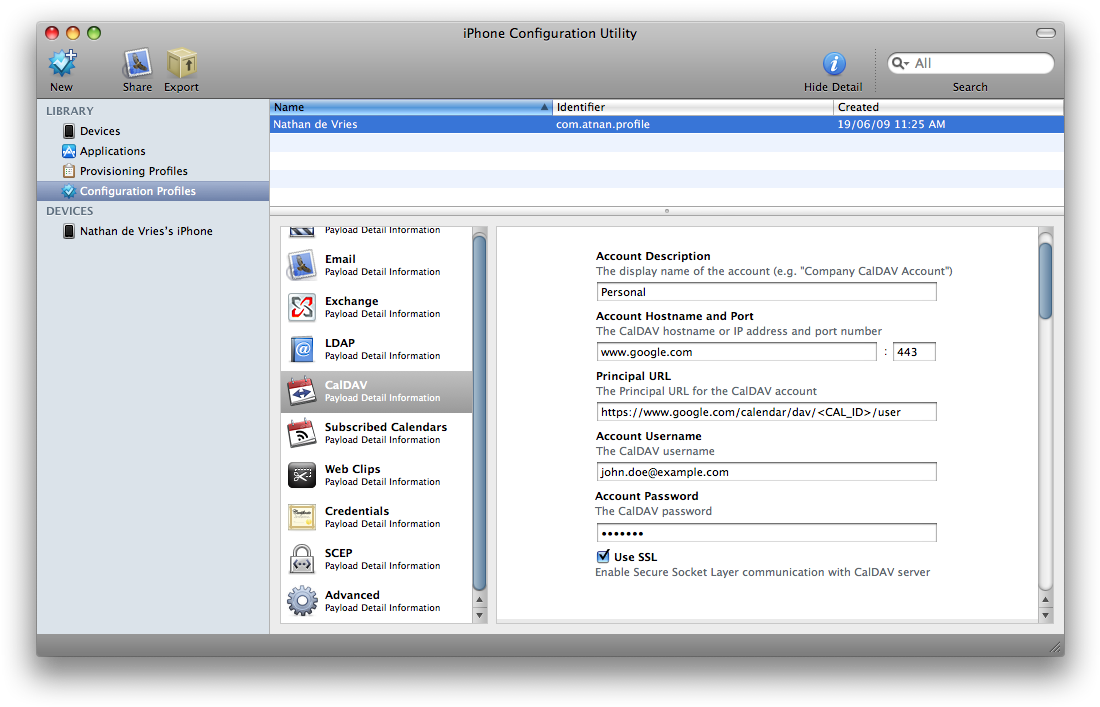Click the Subscribed Calendars RSS calendar icon
The height and width of the screenshot is (707, 1100).
[x=302, y=433]
